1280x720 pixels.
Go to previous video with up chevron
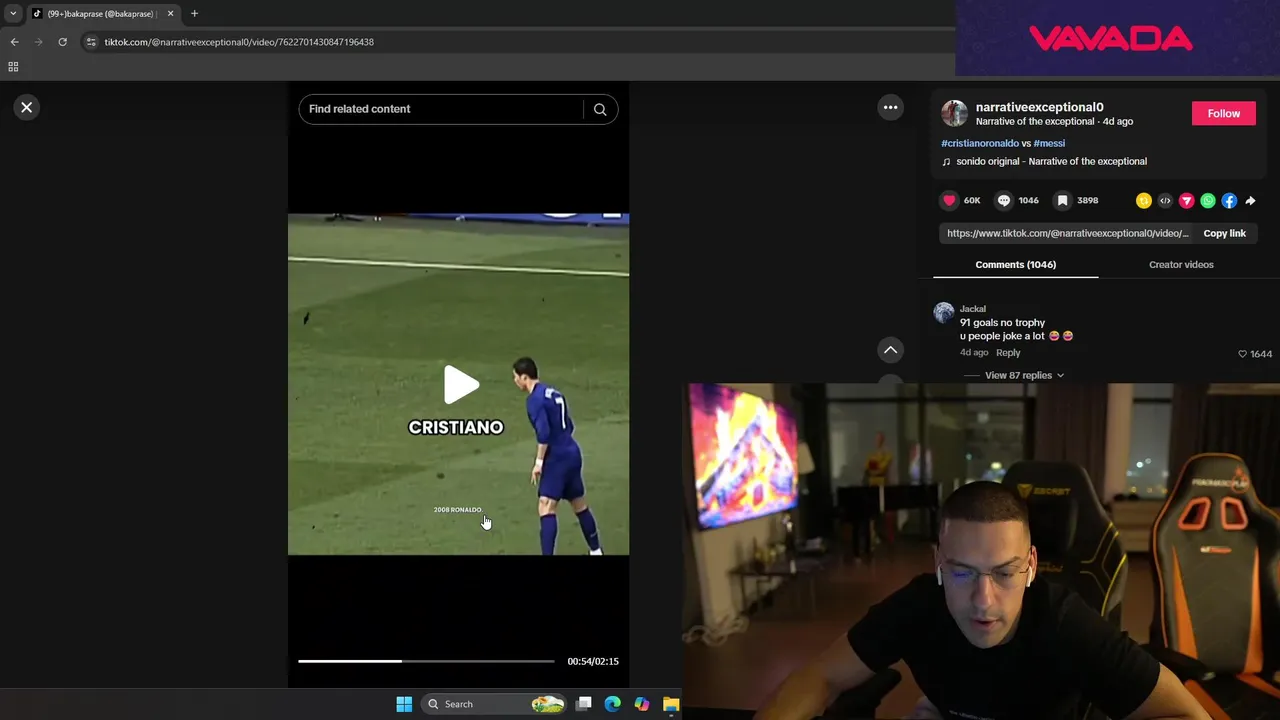(x=890, y=350)
